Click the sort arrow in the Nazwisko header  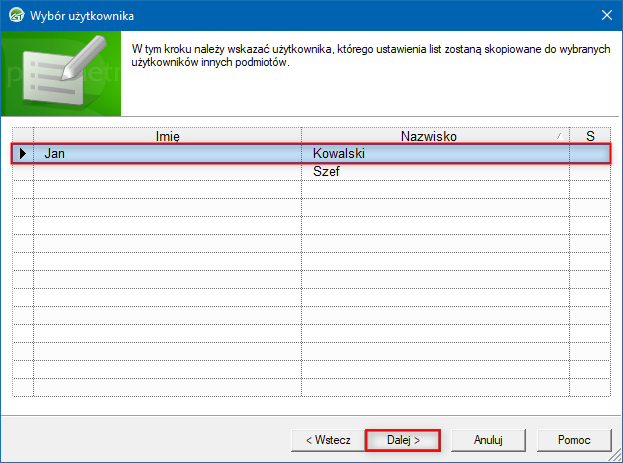tap(560, 136)
